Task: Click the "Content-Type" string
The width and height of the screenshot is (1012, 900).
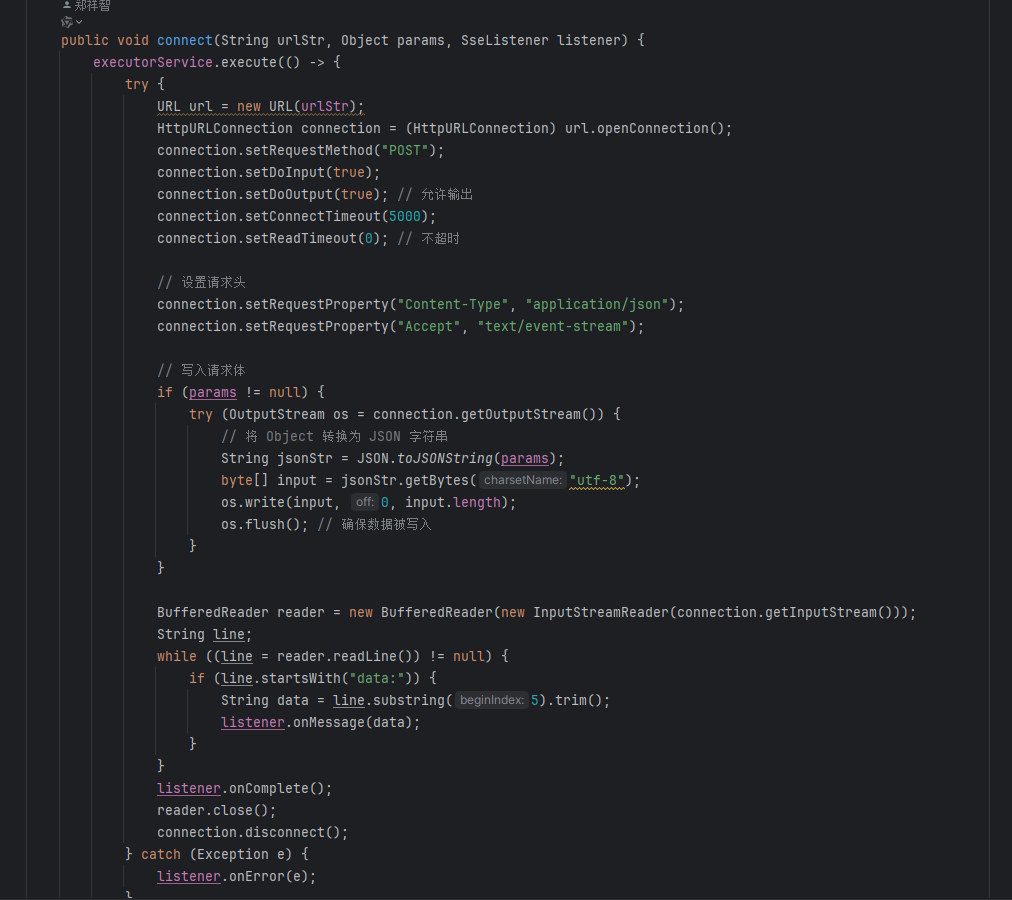Action: point(452,304)
